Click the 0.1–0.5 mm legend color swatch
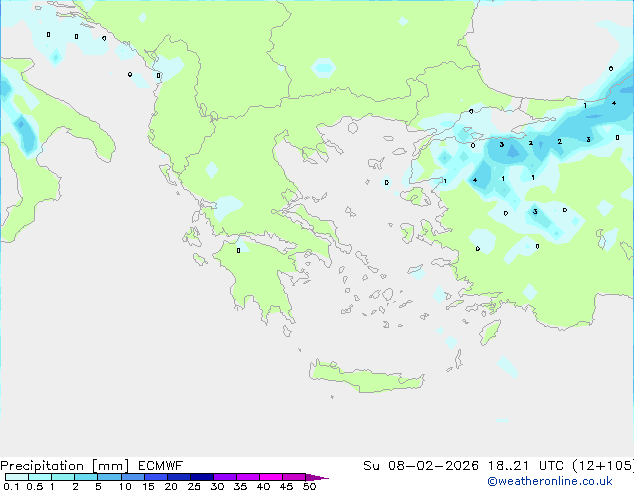The height and width of the screenshot is (490, 634). 17,477
